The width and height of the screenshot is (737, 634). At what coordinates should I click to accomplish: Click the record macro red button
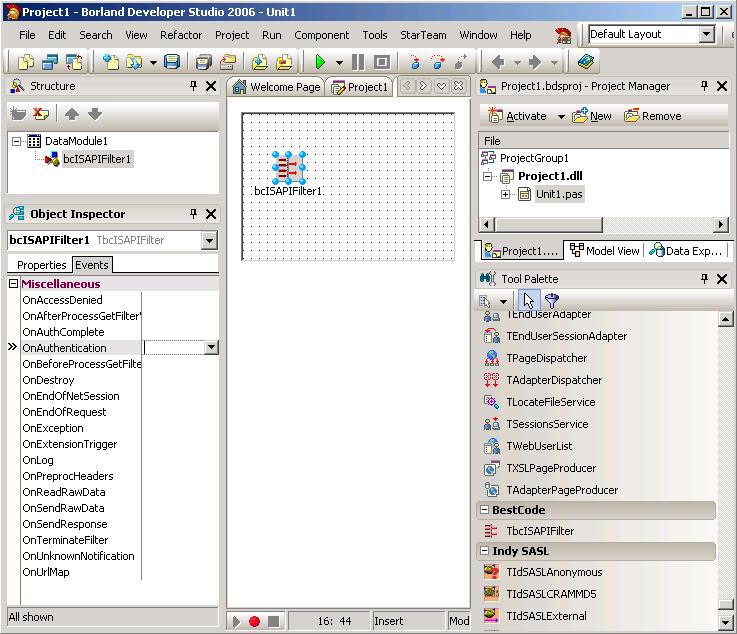[x=254, y=621]
